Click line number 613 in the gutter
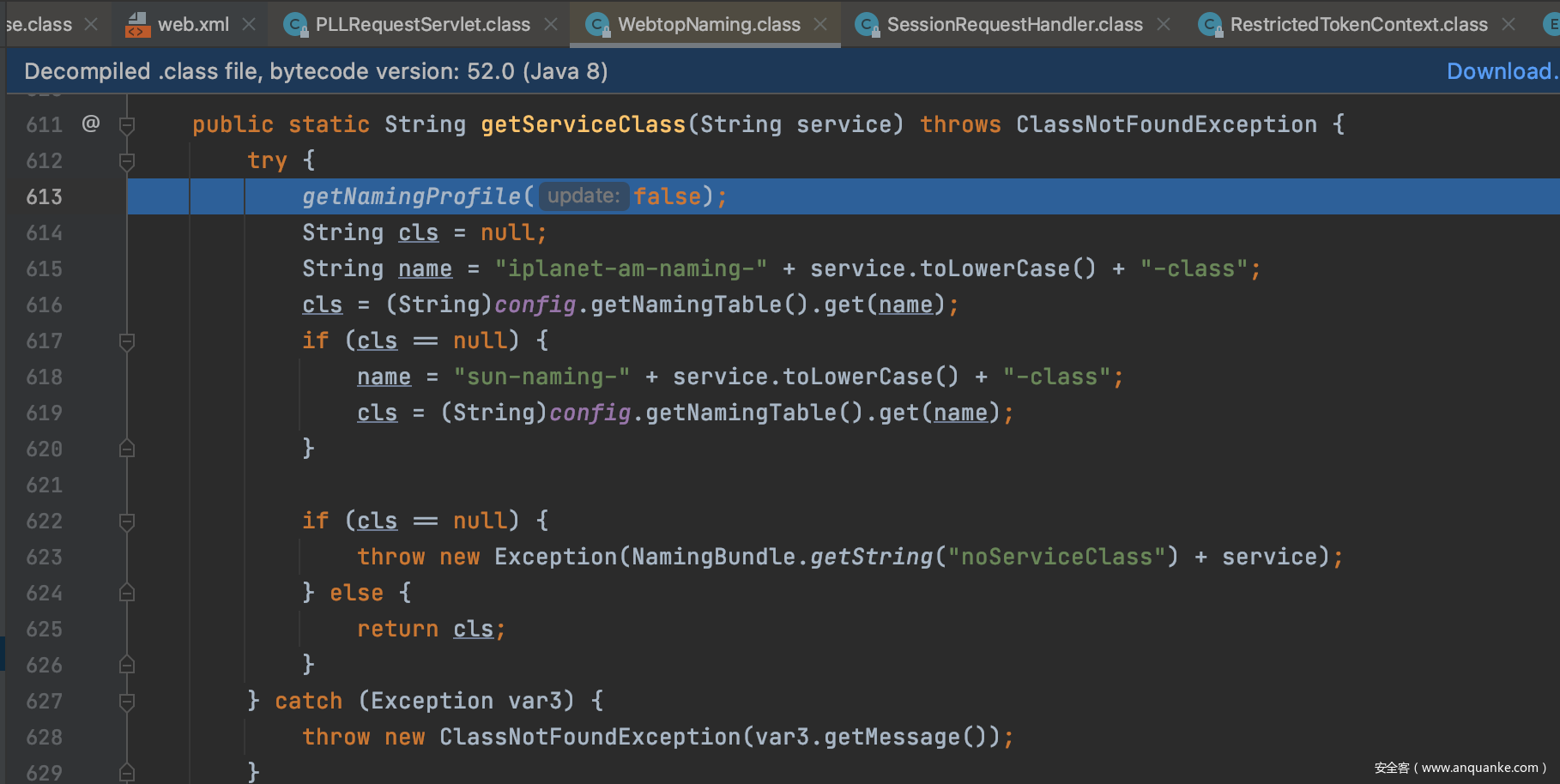 pos(45,197)
